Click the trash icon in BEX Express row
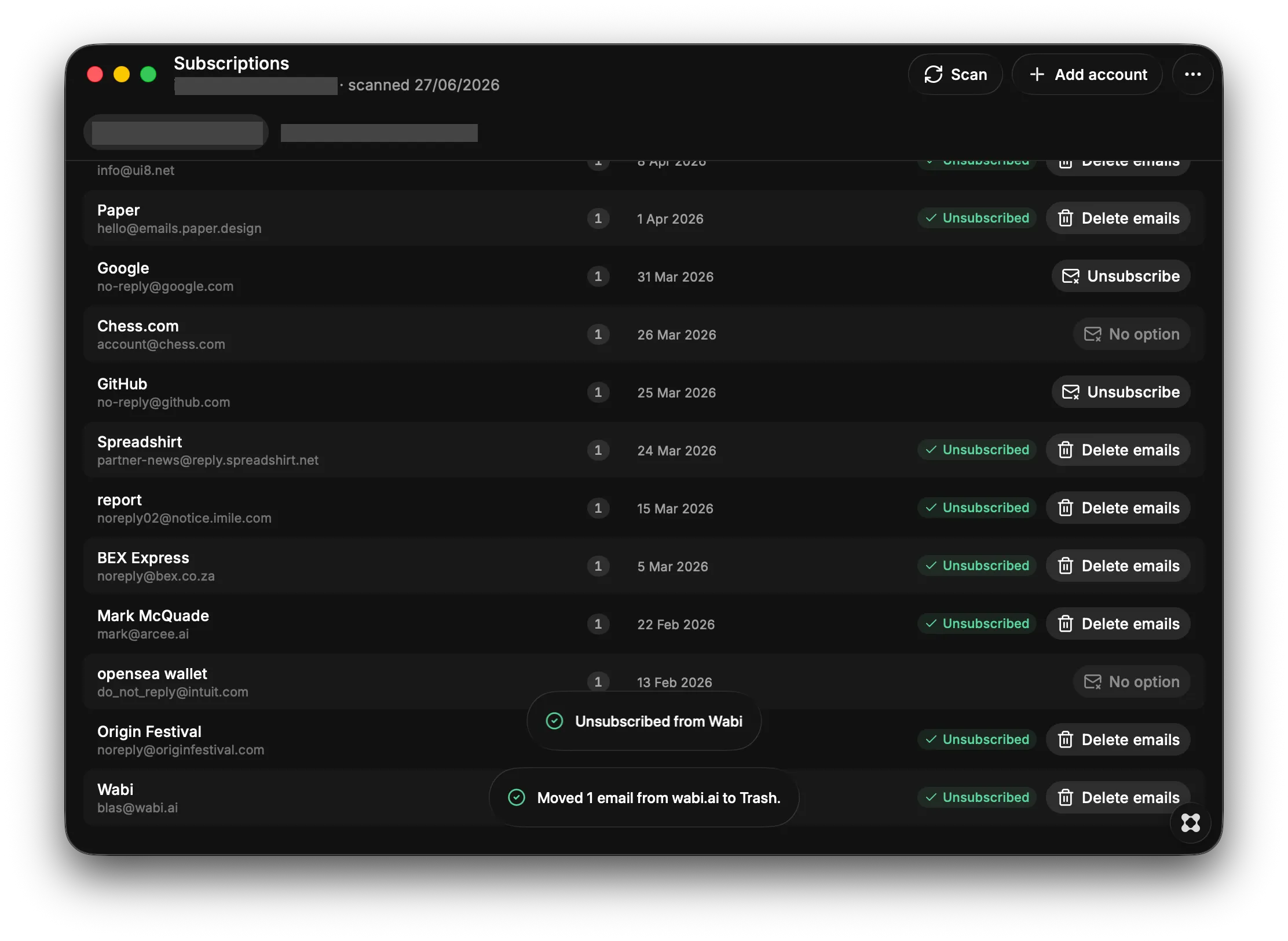 tap(1065, 566)
